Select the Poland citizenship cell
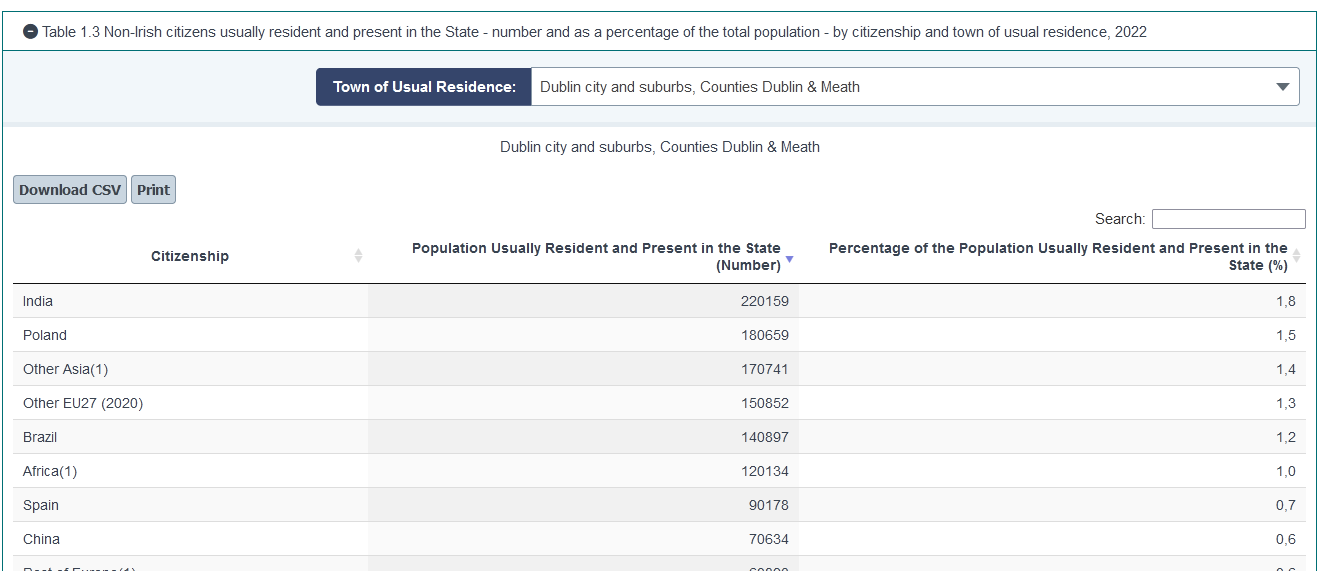 (x=45, y=335)
